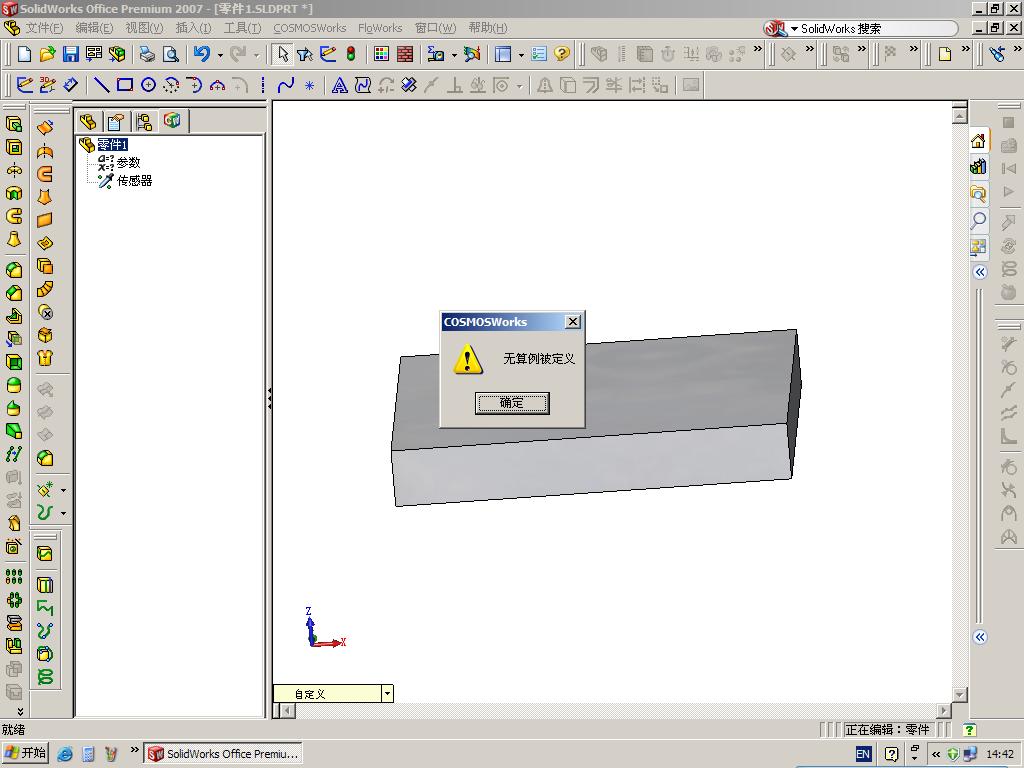Expand hidden toolbar buttons at panel bottom

tap(20, 711)
